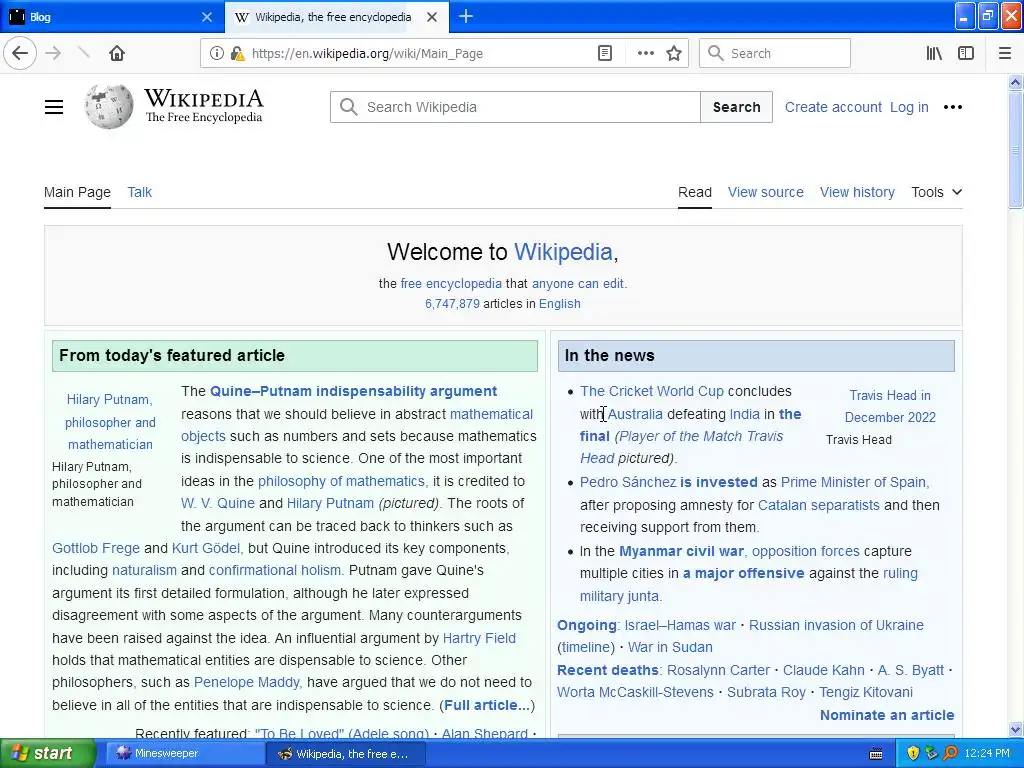1024x768 pixels.
Task: Click the 6,747,879 articles count link
Action: coord(452,304)
